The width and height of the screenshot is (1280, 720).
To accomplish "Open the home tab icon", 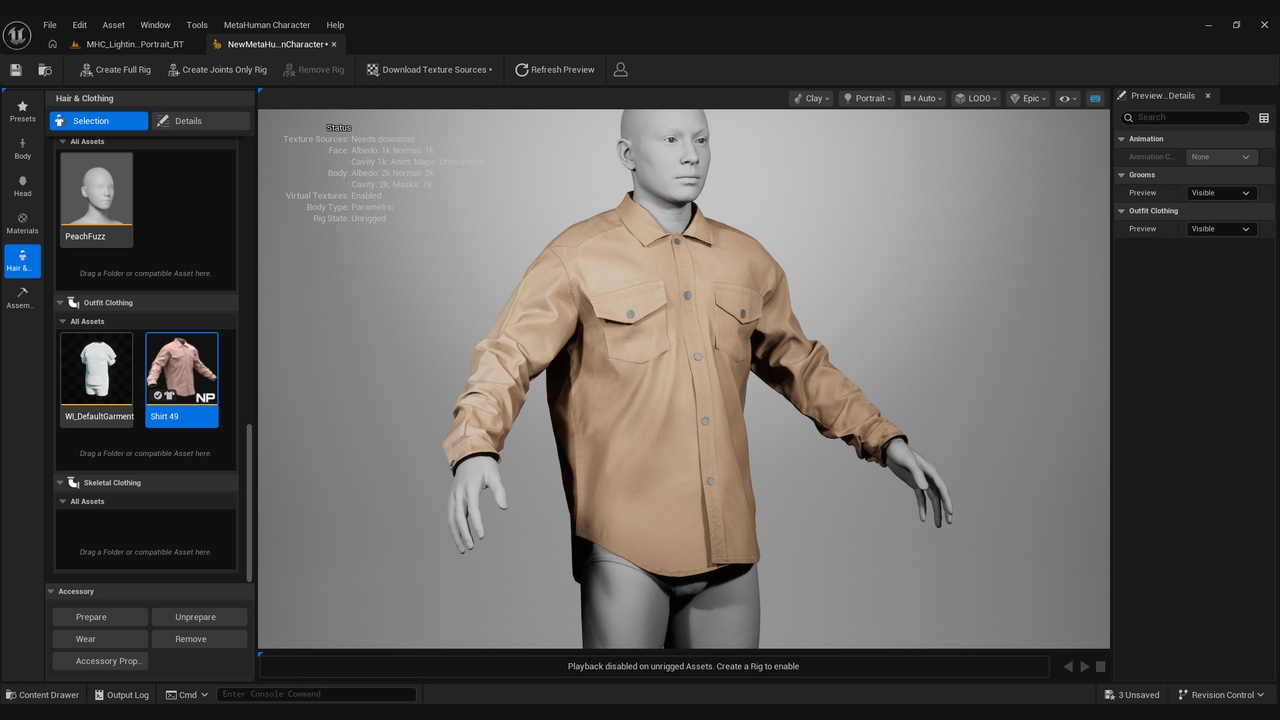I will click(x=52, y=44).
